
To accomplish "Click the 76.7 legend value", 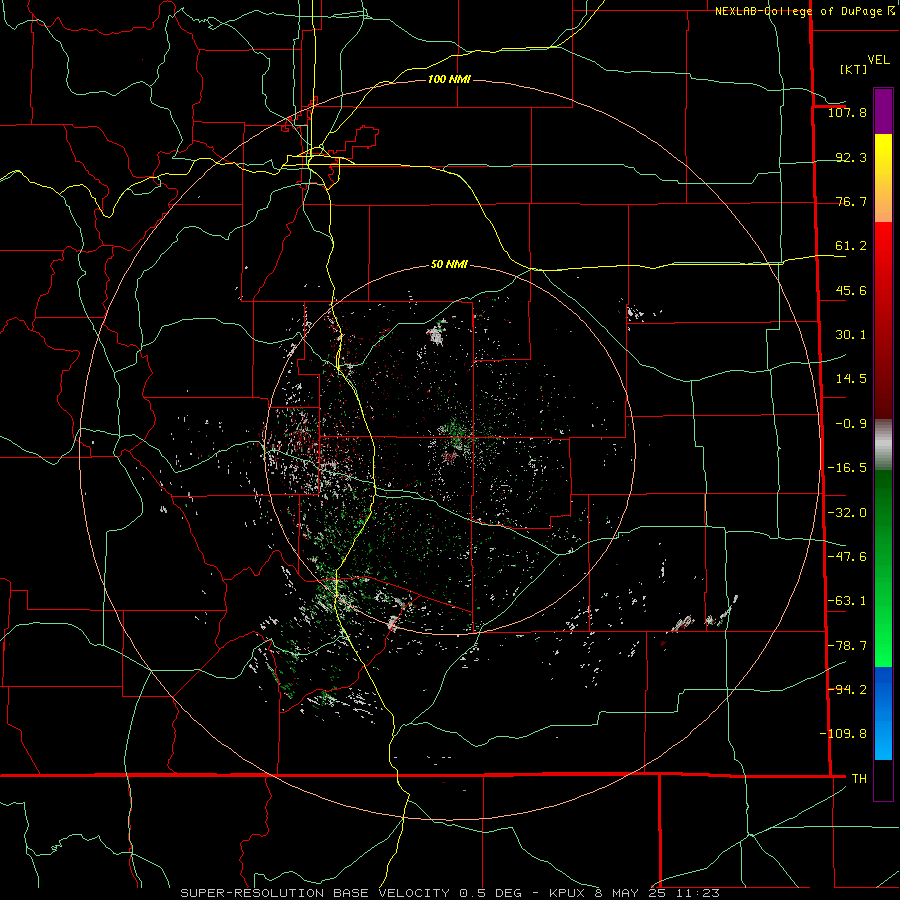I will pos(851,201).
